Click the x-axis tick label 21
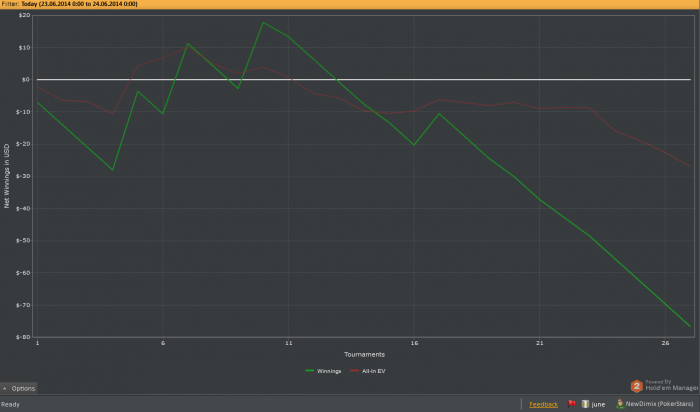 (x=540, y=343)
